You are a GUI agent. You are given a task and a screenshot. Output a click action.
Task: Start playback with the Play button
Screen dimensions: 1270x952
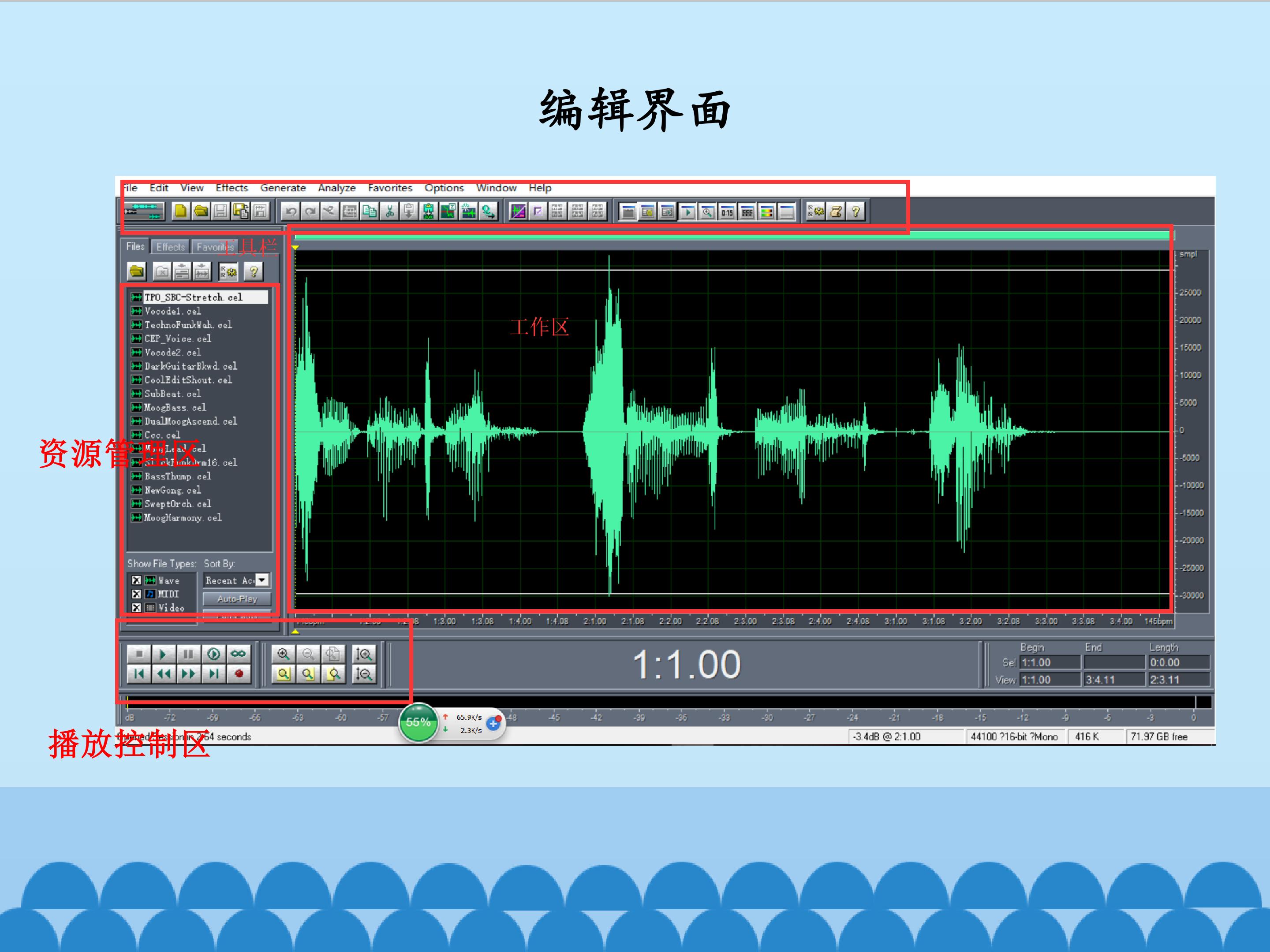click(x=163, y=654)
